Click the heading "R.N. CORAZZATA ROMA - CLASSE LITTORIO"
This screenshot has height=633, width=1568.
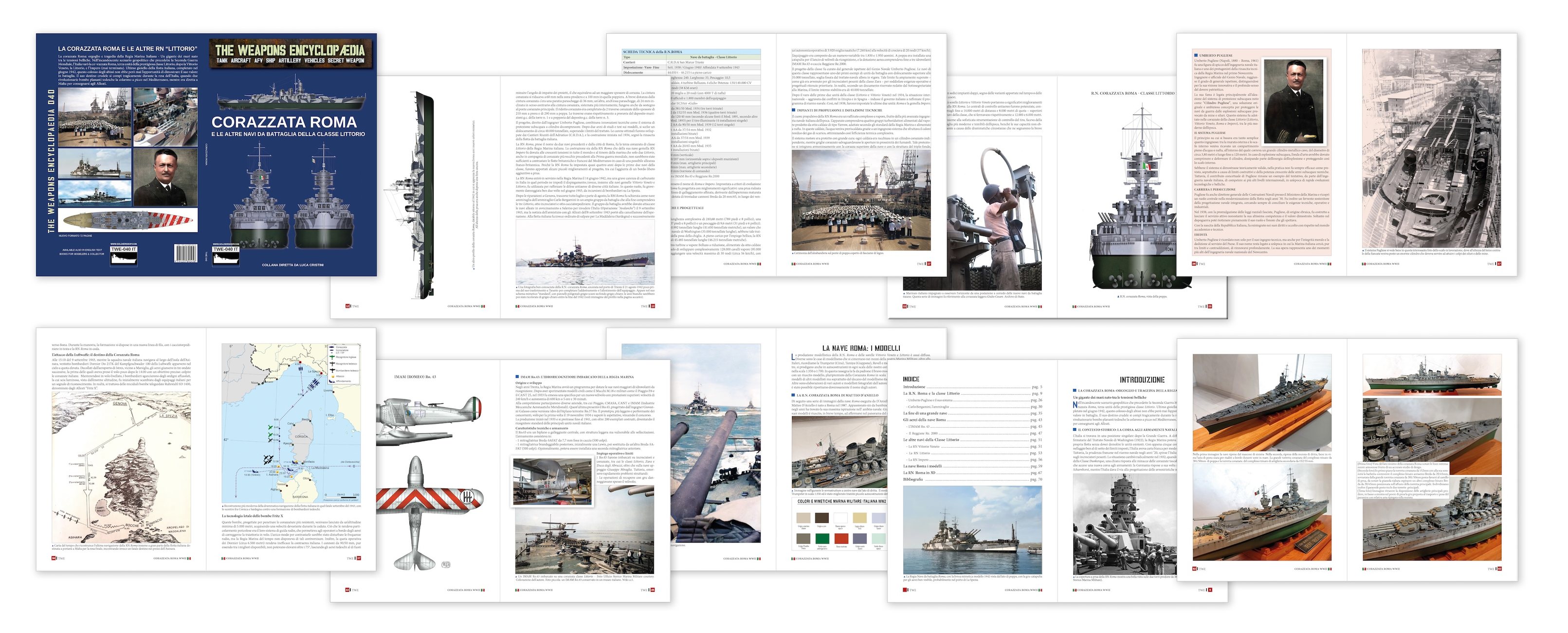point(1133,93)
